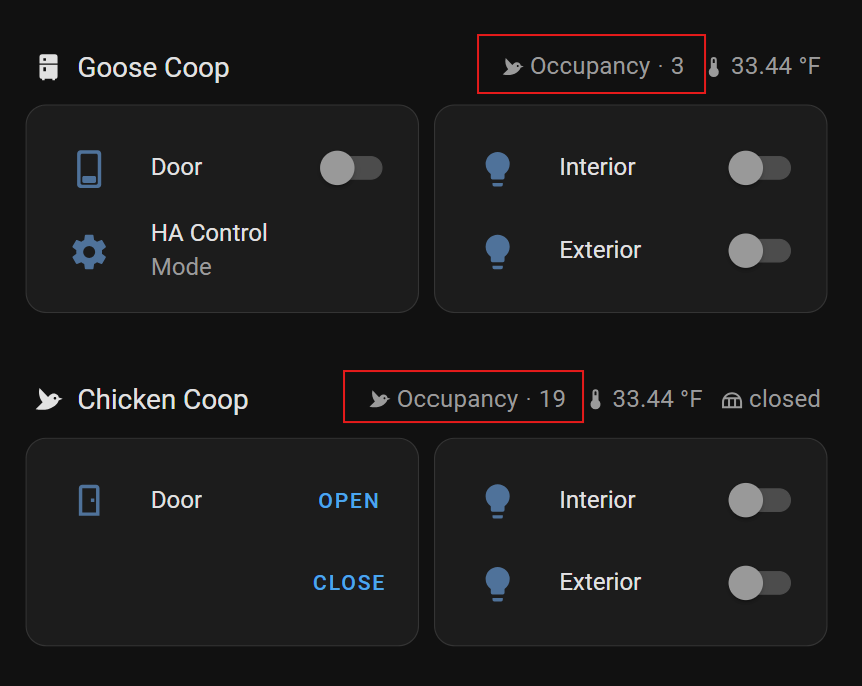Click the Goose Coop fridge icon
The image size is (862, 686).
click(48, 67)
